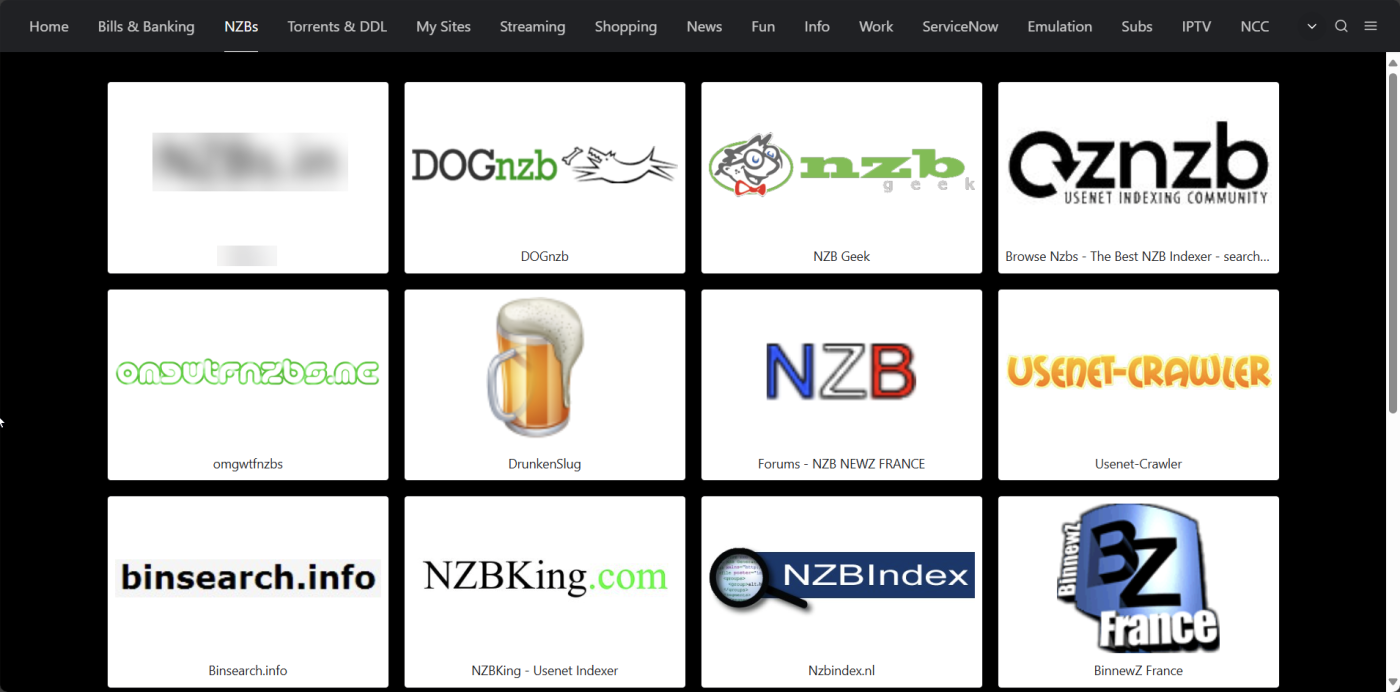Open the search icon in top bar
The width and height of the screenshot is (1400, 692).
point(1341,26)
